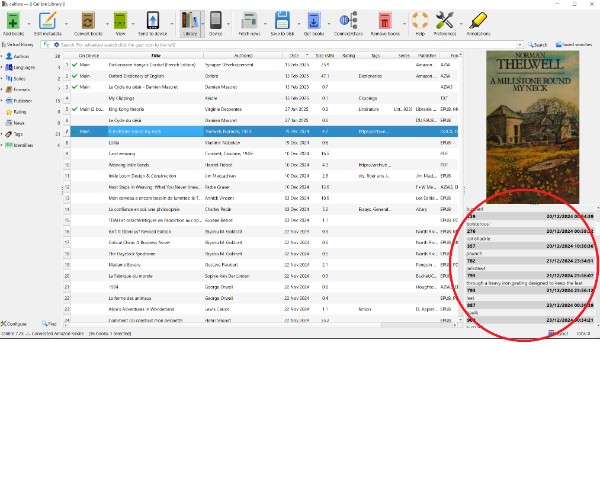
Task: Click the Convert books icon
Action: [87, 22]
